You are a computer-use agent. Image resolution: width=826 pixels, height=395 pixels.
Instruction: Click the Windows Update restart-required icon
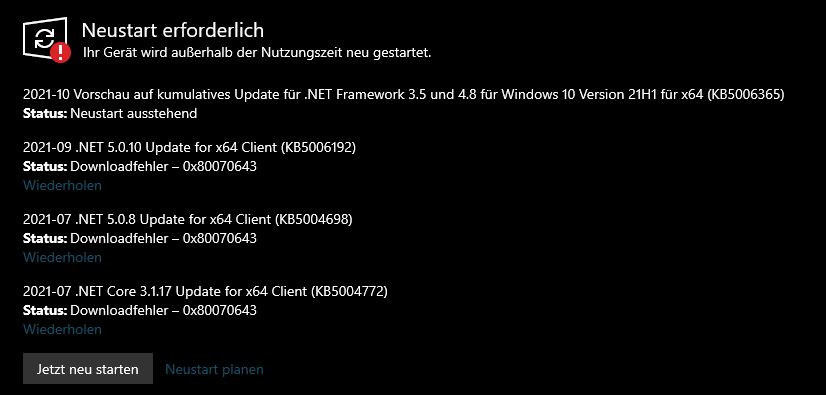click(46, 39)
